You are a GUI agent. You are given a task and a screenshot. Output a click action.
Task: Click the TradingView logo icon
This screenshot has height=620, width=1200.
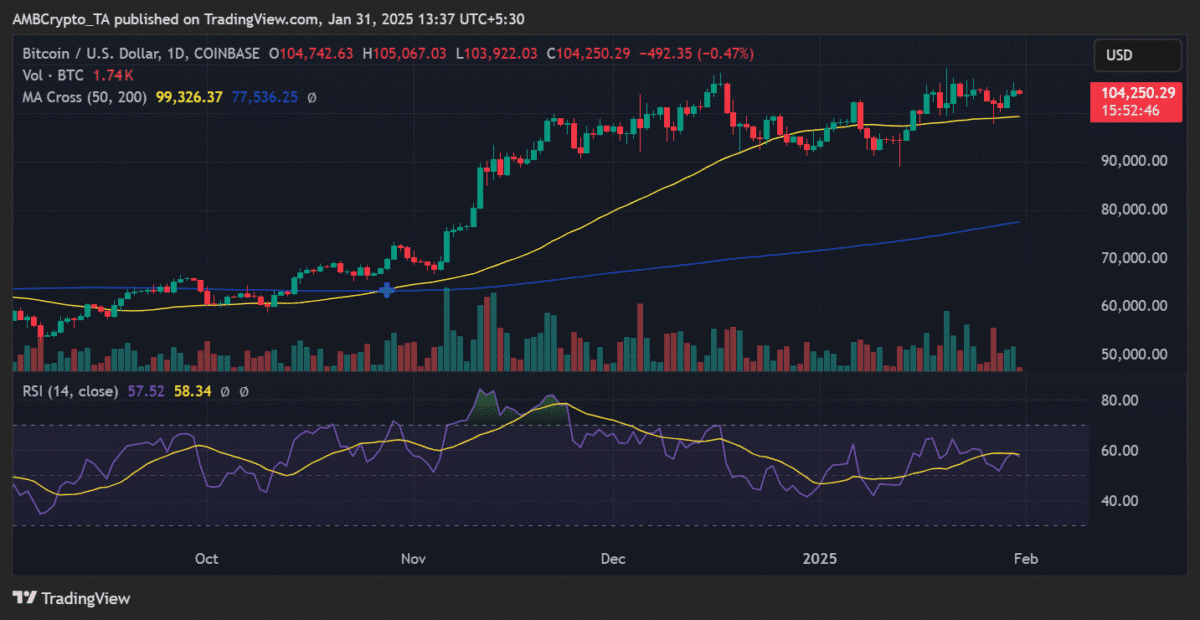click(x=25, y=598)
